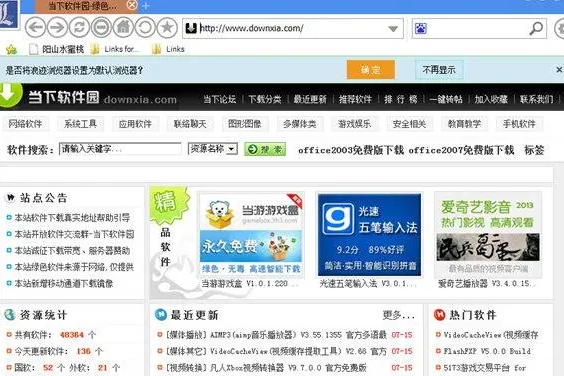The width and height of the screenshot is (564, 376).
Task: Open a new tab with plus button
Action: [x=146, y=6]
